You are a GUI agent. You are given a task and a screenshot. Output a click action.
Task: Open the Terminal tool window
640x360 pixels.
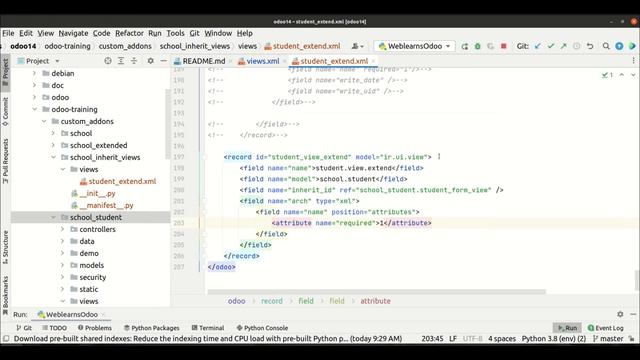[x=208, y=328]
